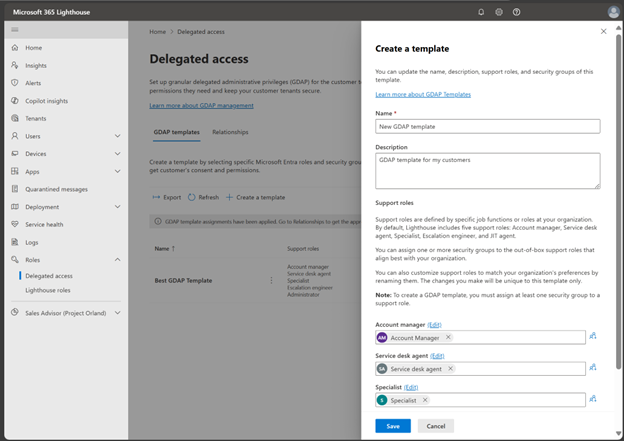
Task: Open Delegated access nav item
Action: [49, 276]
